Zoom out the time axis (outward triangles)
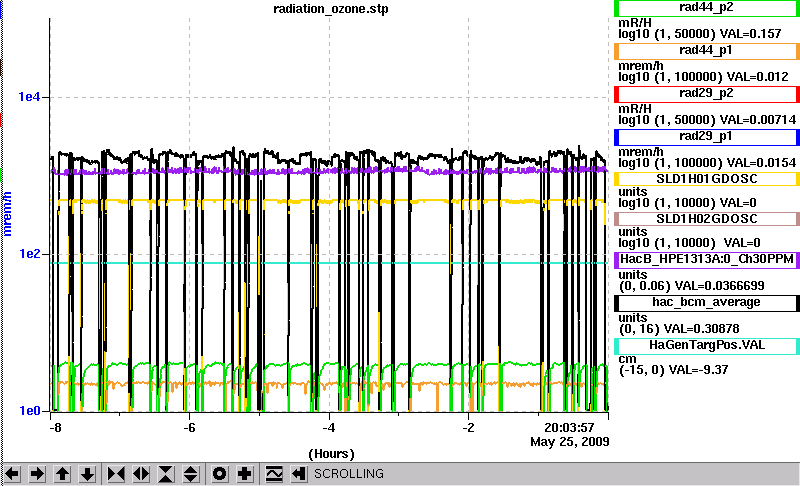The image size is (800, 486). [141, 474]
